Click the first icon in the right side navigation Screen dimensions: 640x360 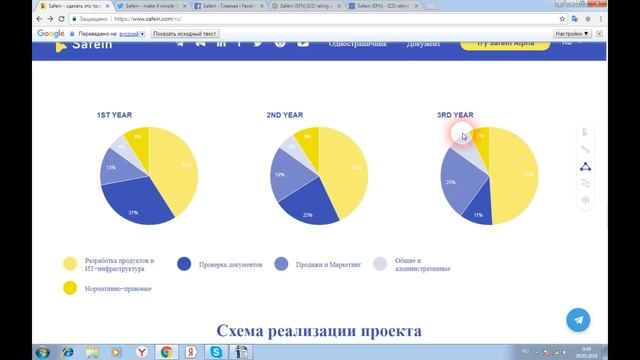585,132
